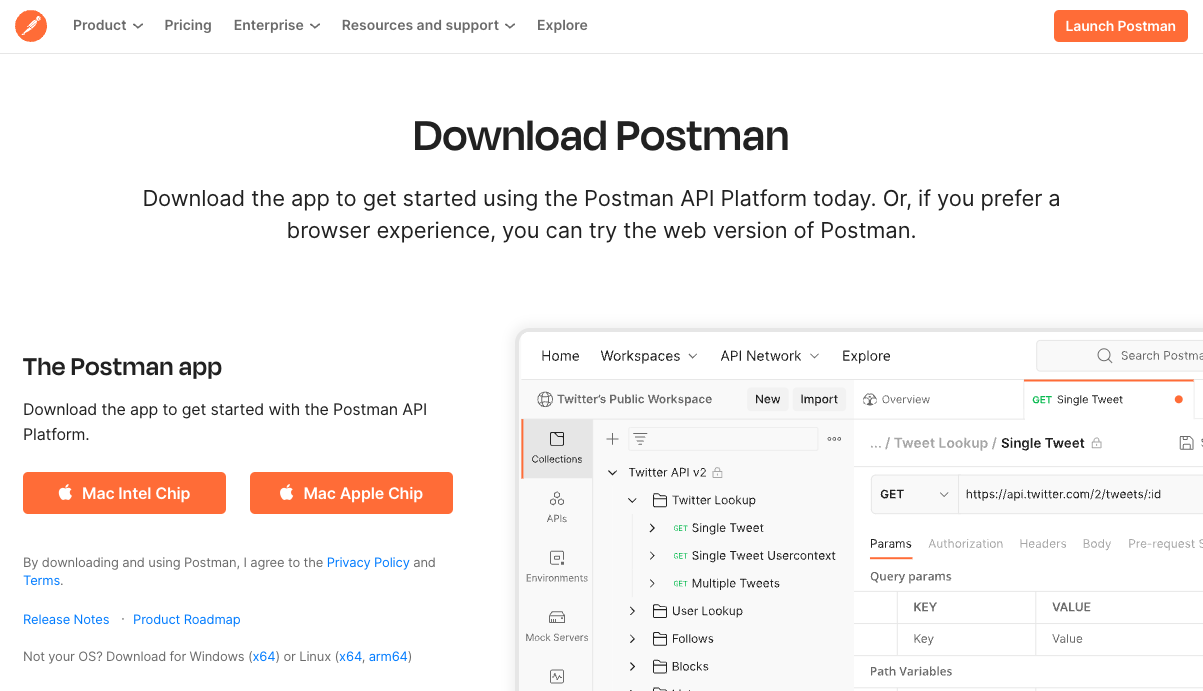The height and width of the screenshot is (691, 1203).
Task: Open the APIs panel in sidebar
Action: click(x=556, y=508)
